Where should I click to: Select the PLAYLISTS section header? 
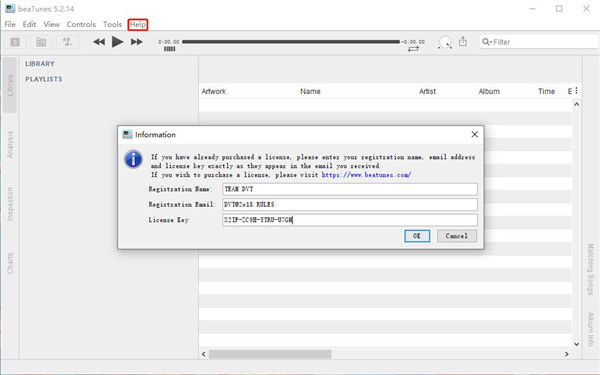(x=44, y=79)
